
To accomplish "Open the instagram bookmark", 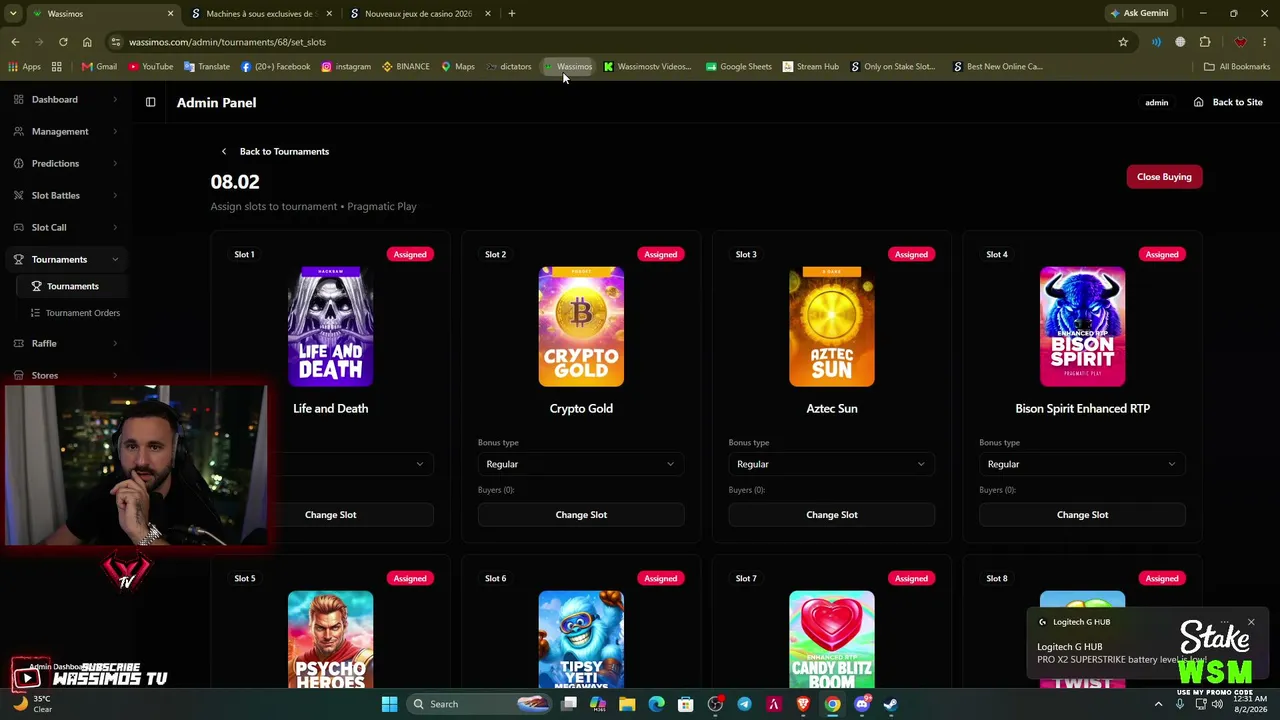I will pos(346,67).
